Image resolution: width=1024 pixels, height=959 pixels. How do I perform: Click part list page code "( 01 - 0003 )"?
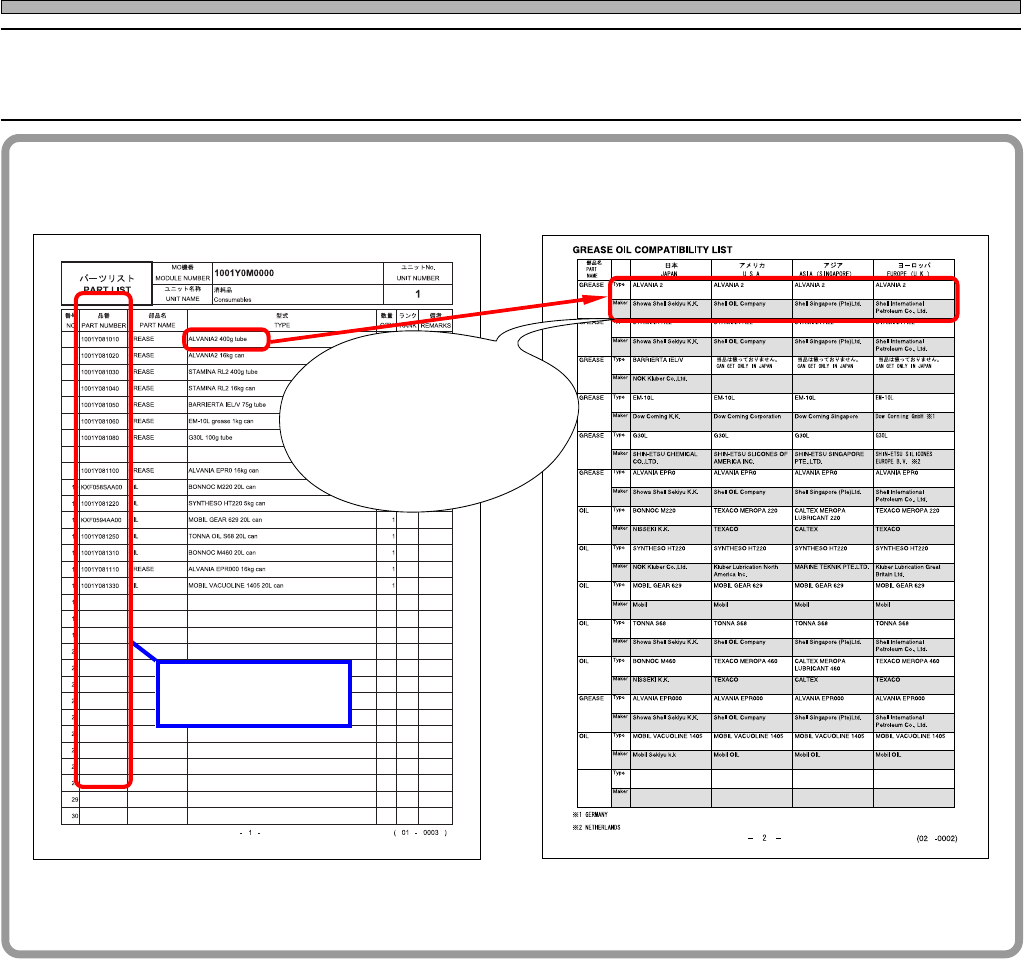point(421,834)
